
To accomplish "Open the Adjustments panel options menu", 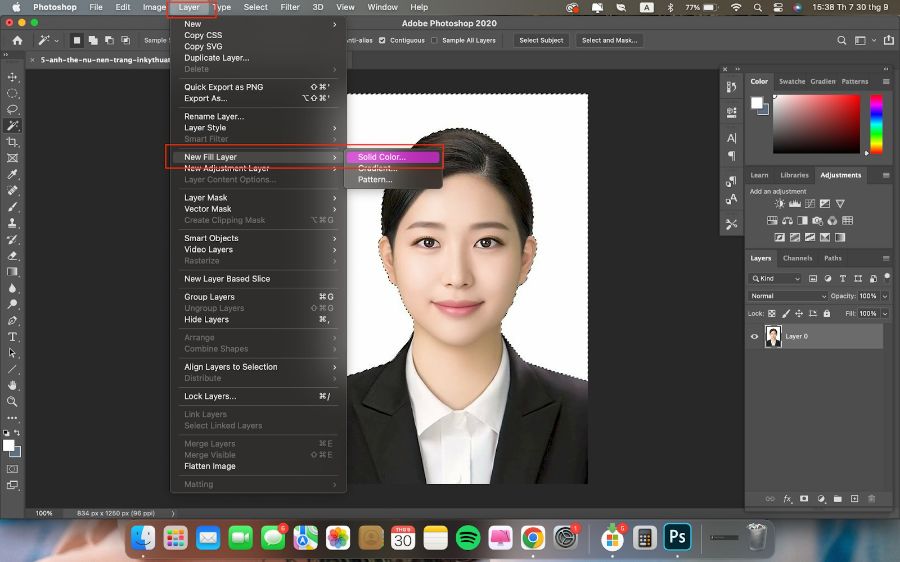I will [x=886, y=175].
